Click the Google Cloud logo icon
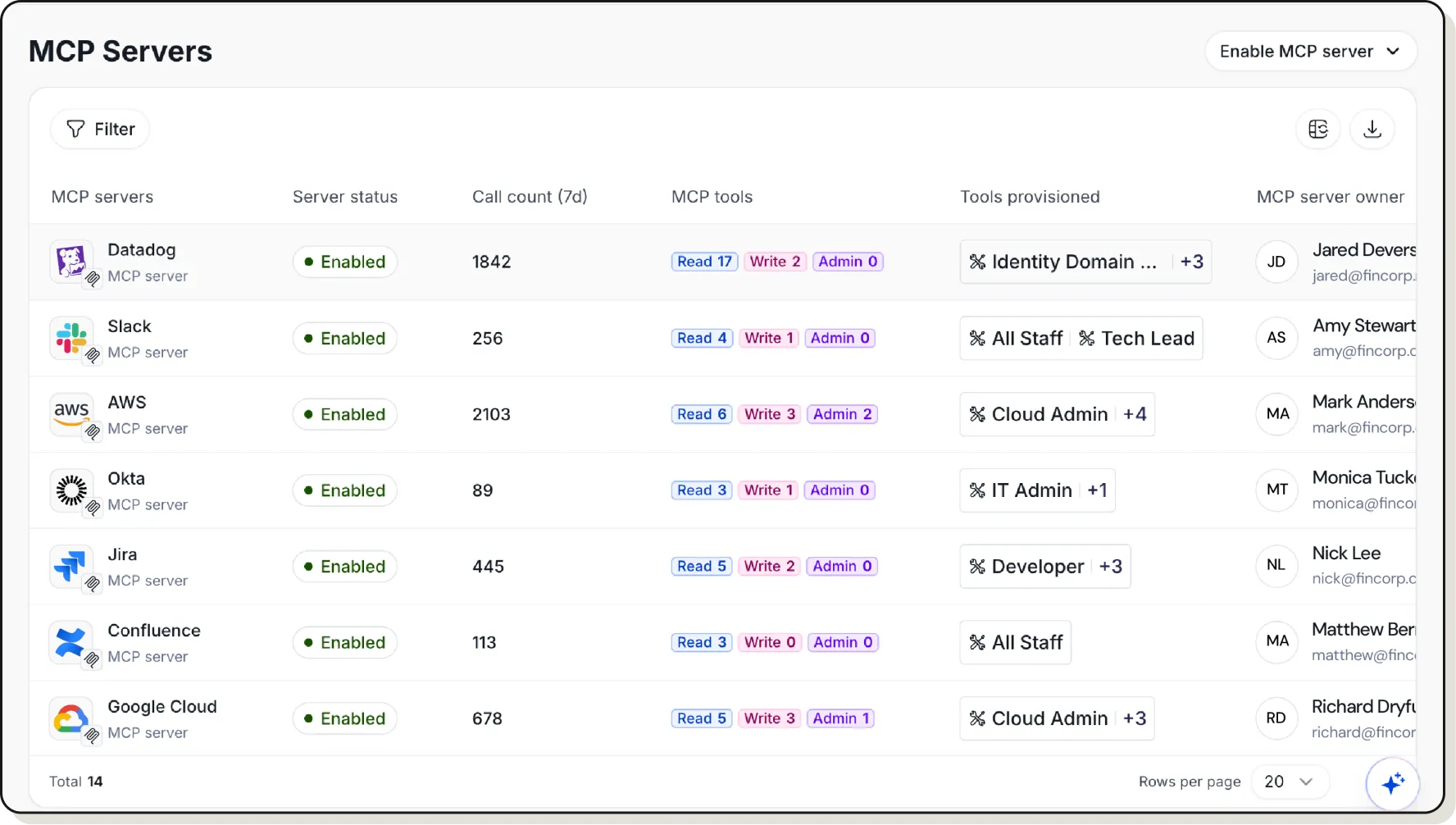This screenshot has height=825, width=1456. [x=71, y=718]
